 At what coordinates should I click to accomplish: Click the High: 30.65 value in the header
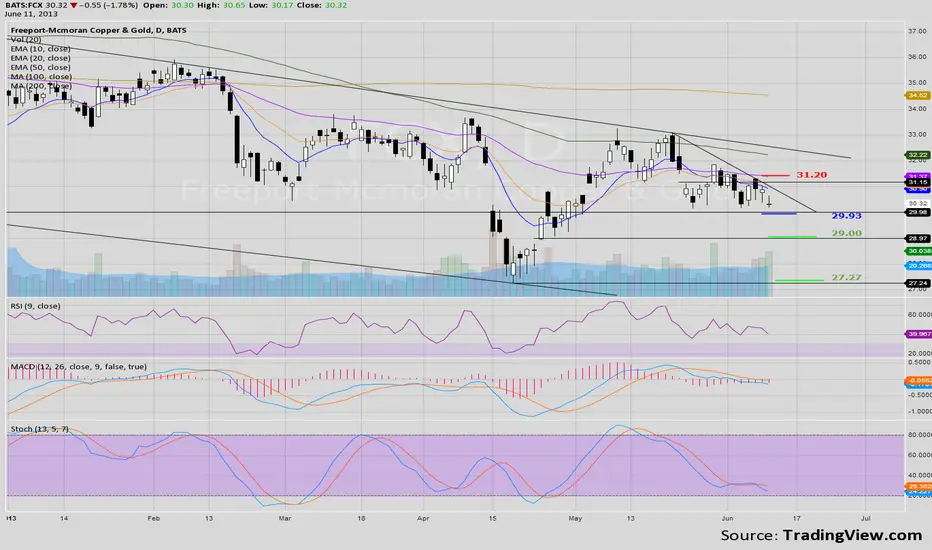[222, 5]
